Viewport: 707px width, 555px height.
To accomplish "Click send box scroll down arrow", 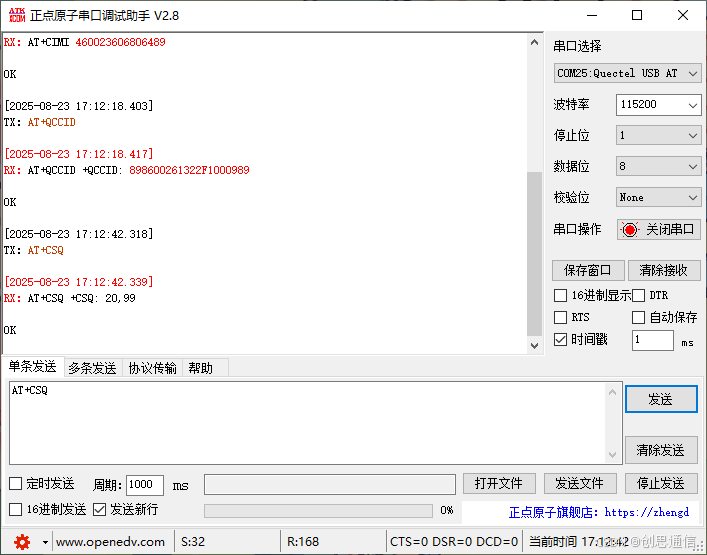I will (x=612, y=454).
